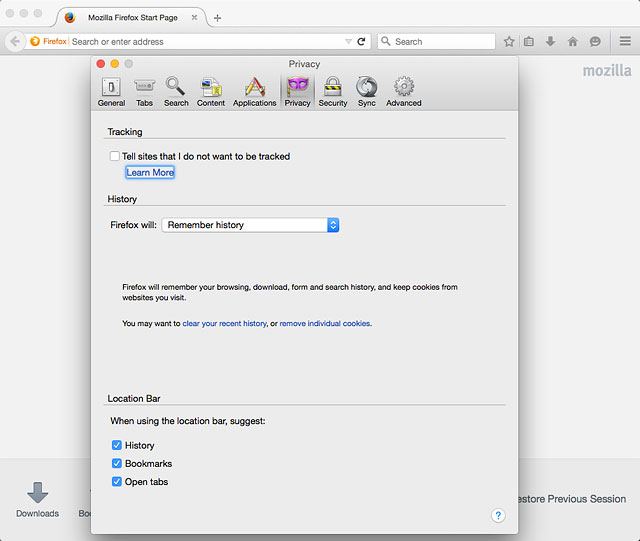Open the Security padlock pane
Screen dimensions: 640x541
tap(333, 92)
